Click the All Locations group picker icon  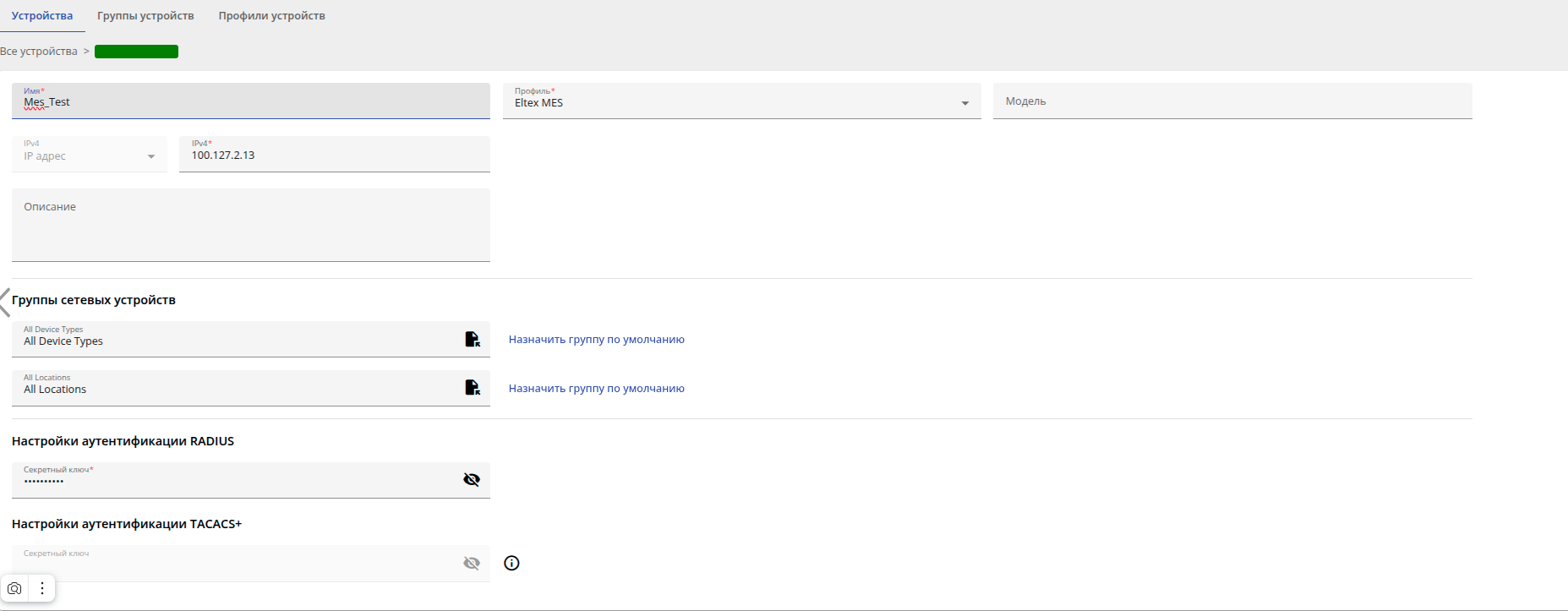(473, 387)
